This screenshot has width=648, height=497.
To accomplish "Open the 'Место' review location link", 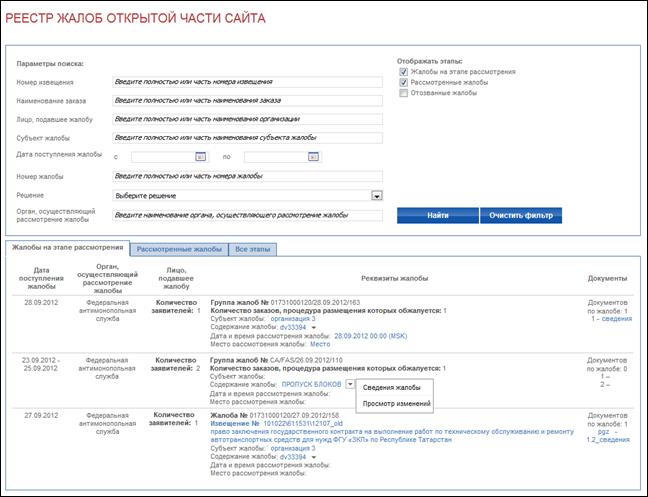I will click(320, 344).
